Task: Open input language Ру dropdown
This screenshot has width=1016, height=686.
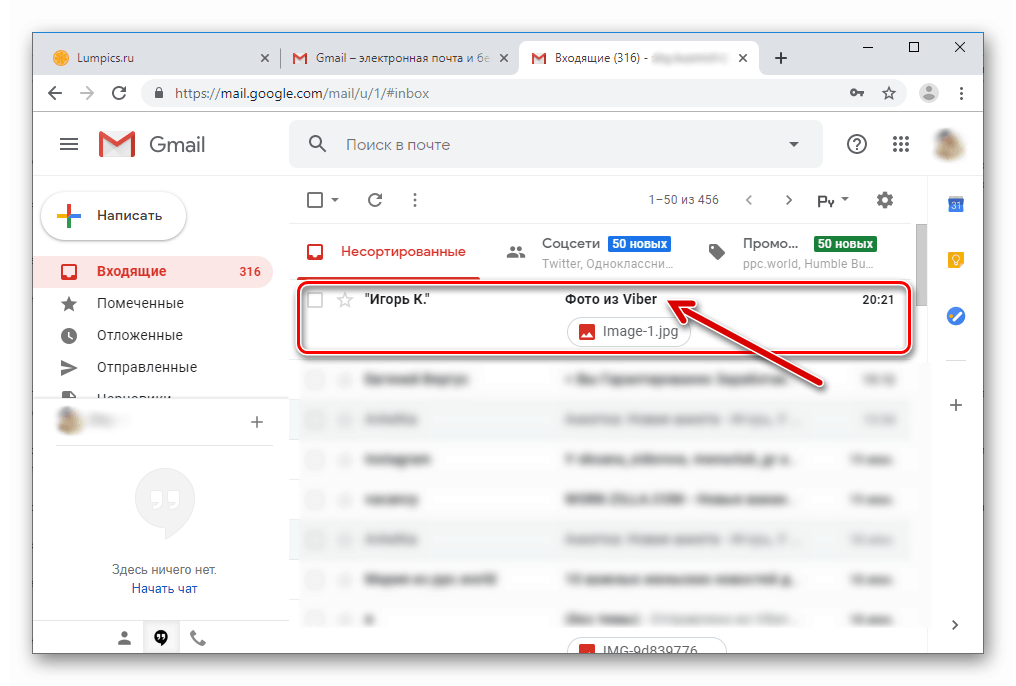Action: point(833,200)
